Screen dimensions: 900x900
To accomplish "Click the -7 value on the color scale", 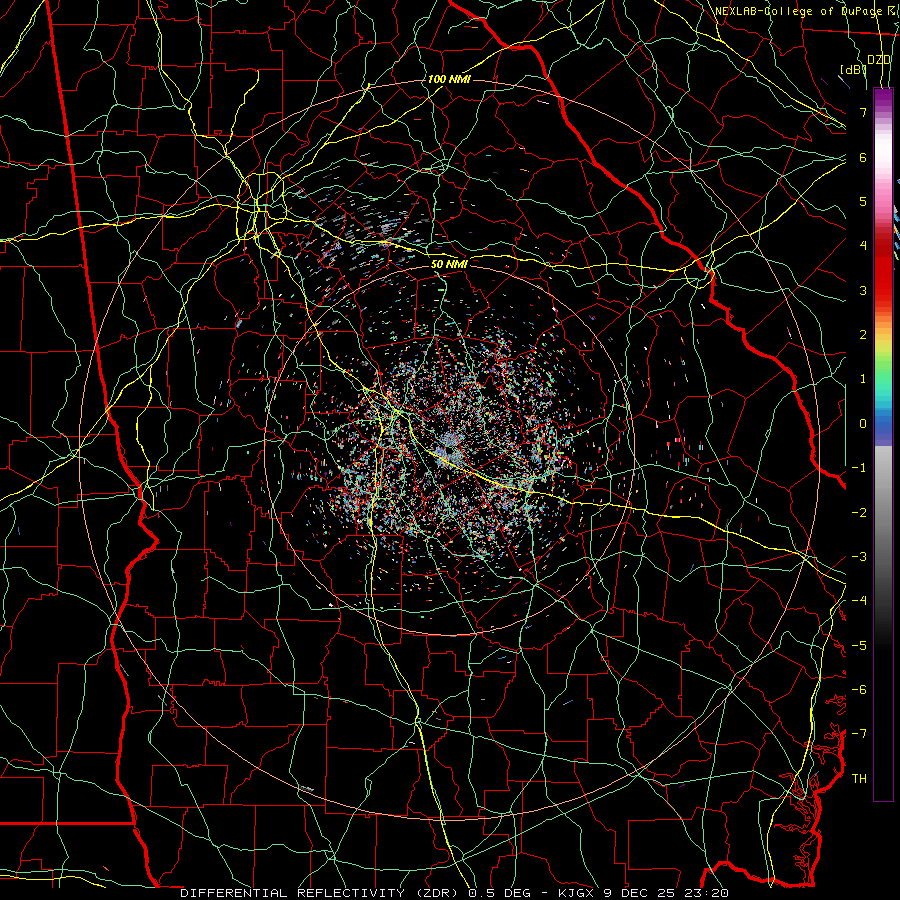I will pos(859,734).
